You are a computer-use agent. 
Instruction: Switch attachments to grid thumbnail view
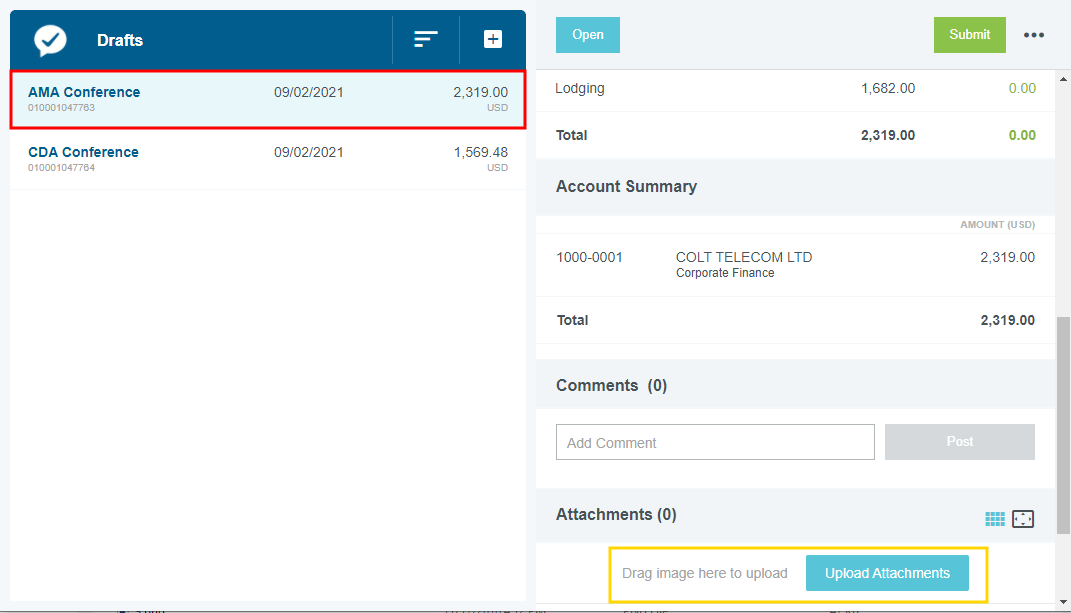tap(995, 519)
